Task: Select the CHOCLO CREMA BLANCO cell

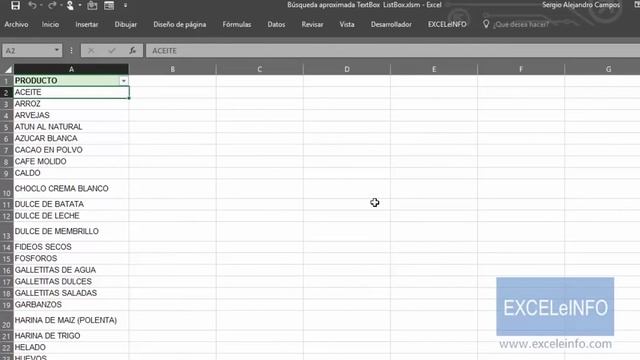Action: pyautogui.click(x=71, y=189)
